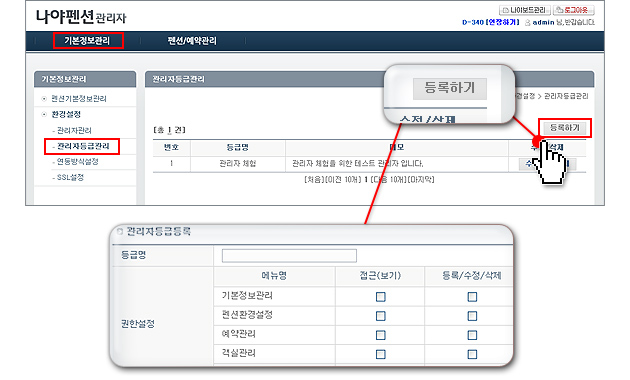Open SSL설정 submenu item

click(70, 177)
